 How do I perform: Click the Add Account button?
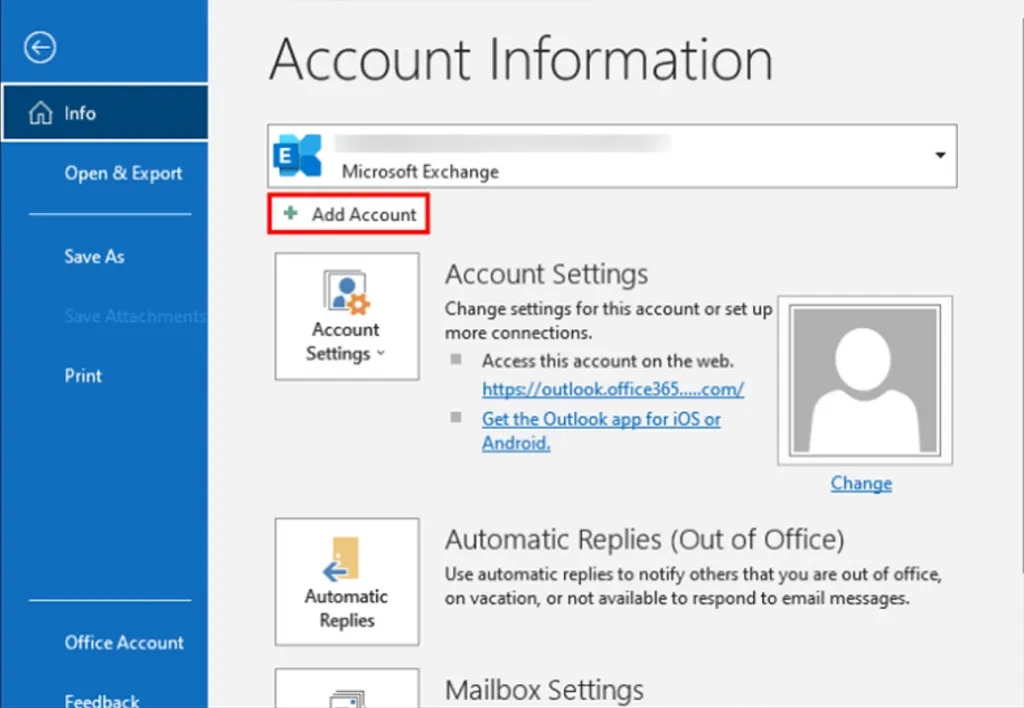coord(348,214)
